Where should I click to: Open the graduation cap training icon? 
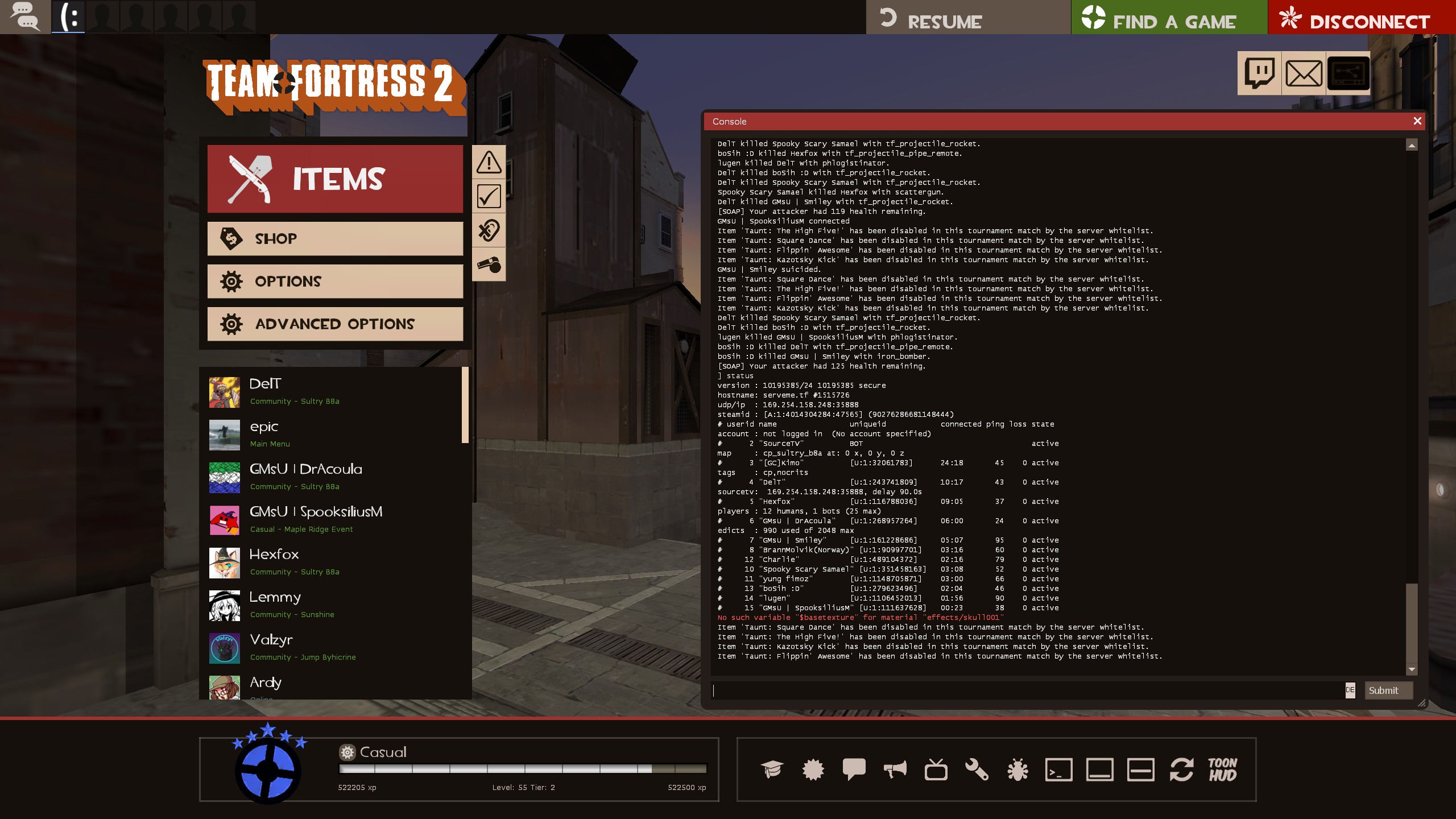(772, 770)
